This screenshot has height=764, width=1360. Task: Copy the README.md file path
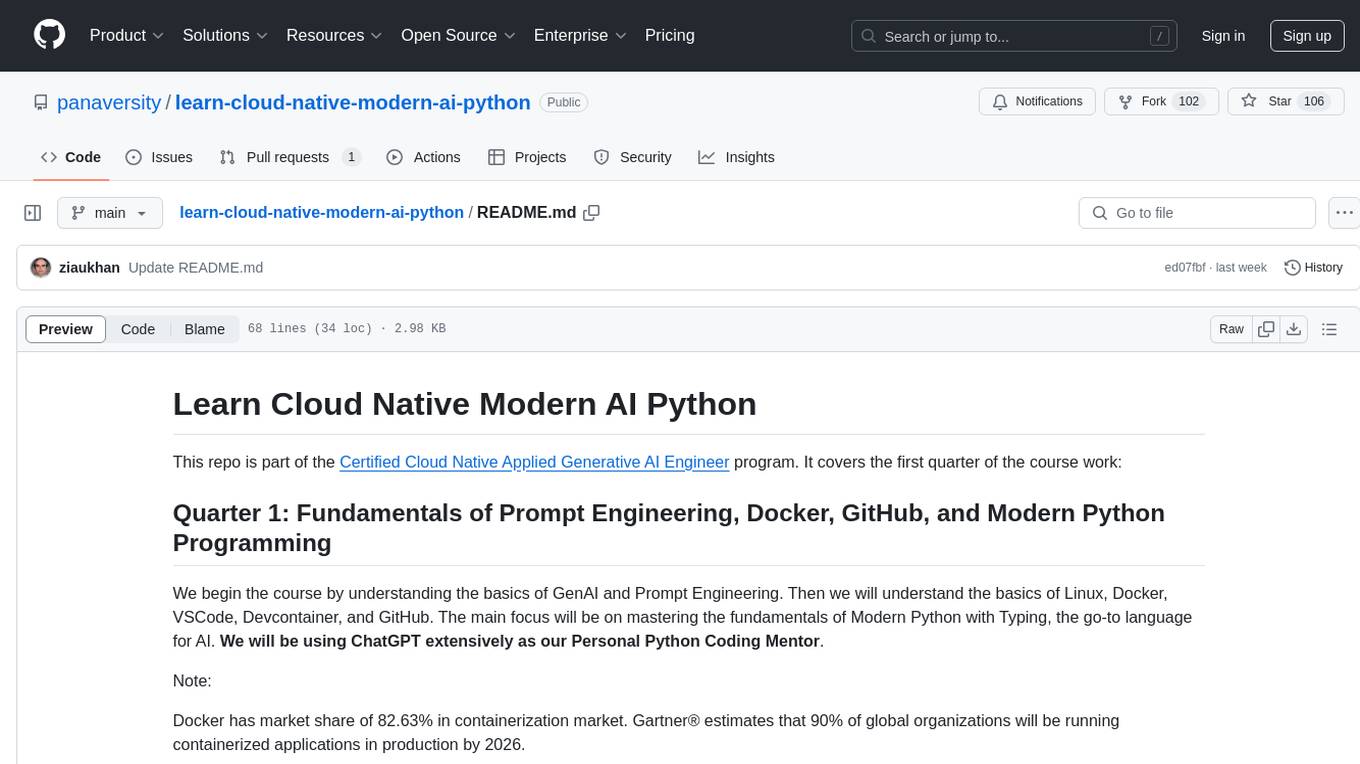tap(591, 213)
